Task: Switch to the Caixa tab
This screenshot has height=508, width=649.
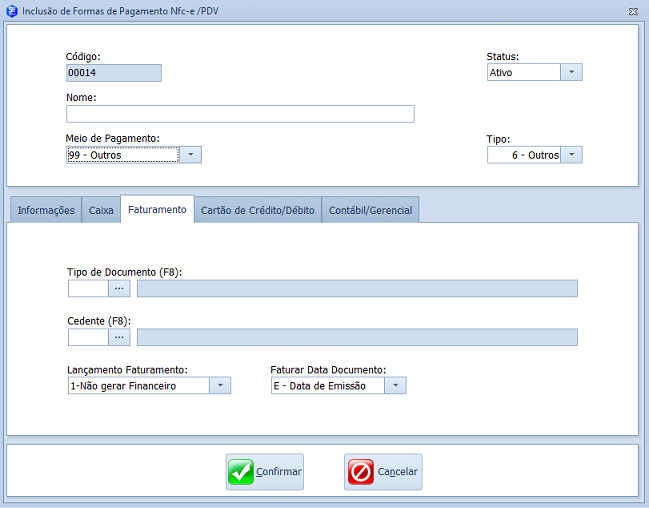Action: point(101,211)
